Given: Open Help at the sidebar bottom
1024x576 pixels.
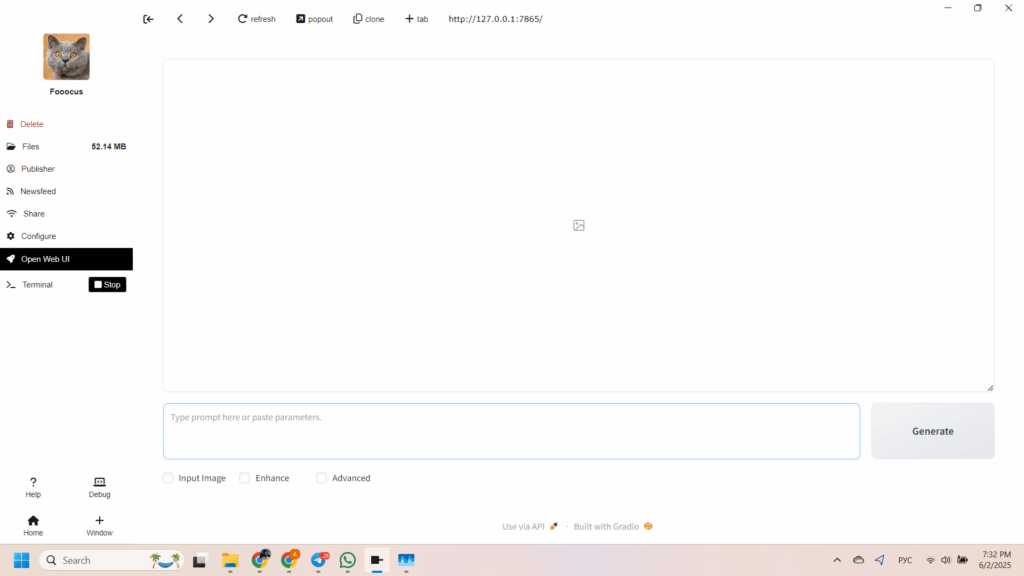Looking at the screenshot, I should [x=33, y=487].
